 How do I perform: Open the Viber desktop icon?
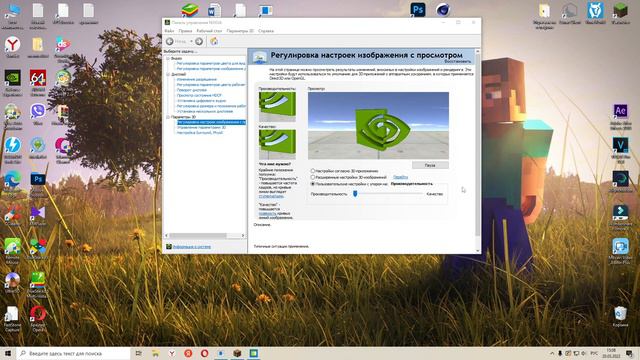click(38, 111)
